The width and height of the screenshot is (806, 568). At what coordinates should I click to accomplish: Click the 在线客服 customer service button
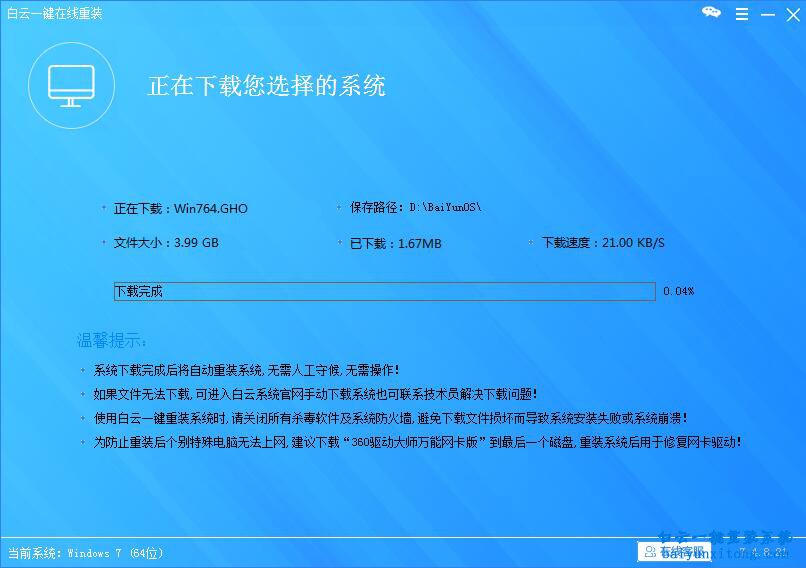[x=674, y=552]
